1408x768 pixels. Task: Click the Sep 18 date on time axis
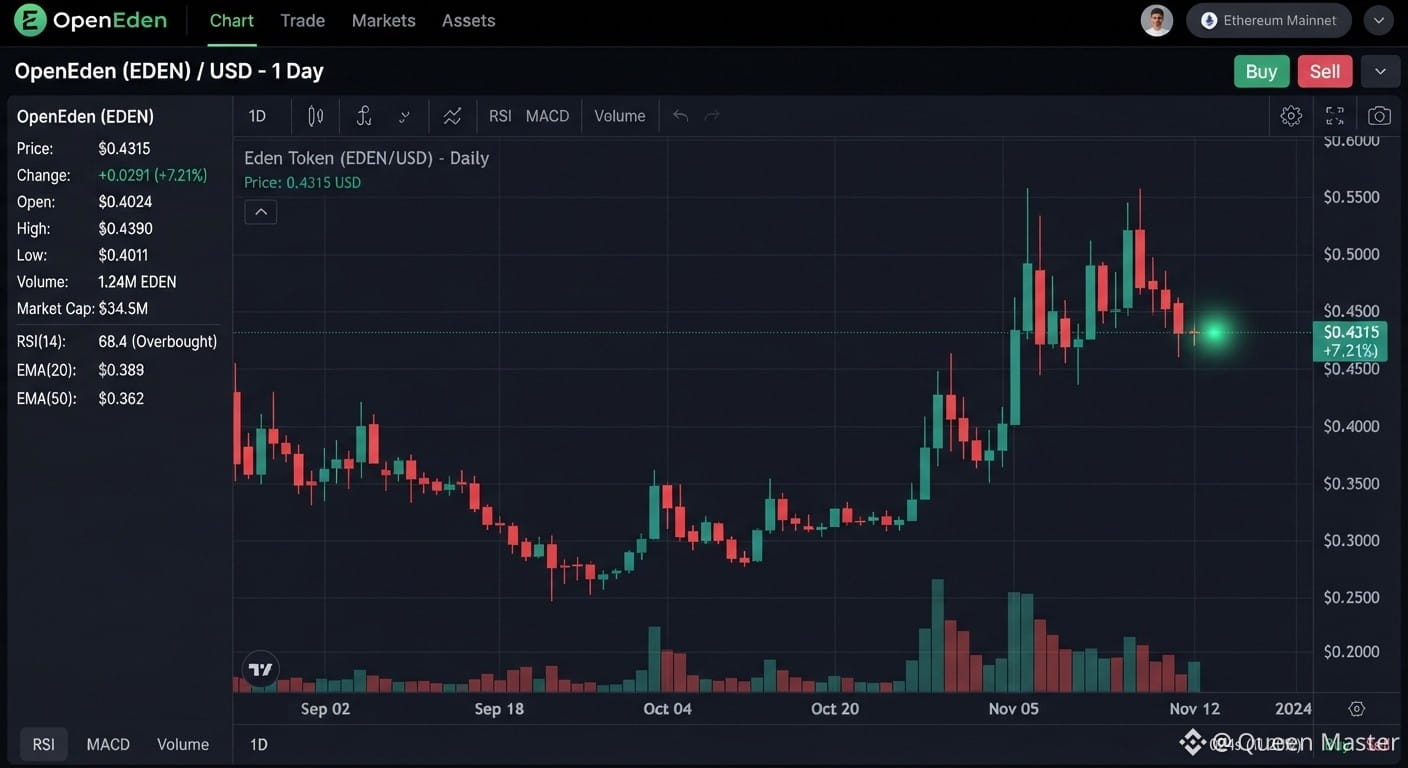(499, 709)
